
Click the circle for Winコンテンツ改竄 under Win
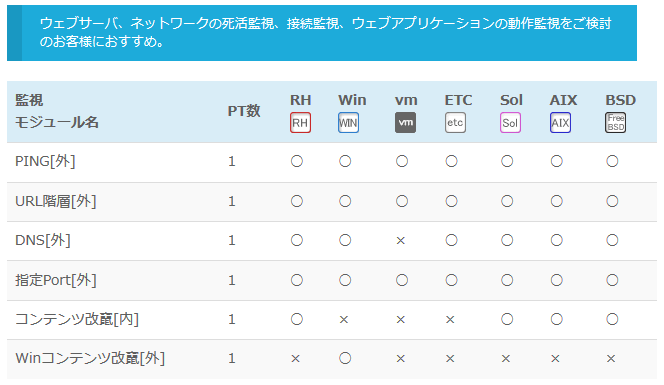(345, 359)
